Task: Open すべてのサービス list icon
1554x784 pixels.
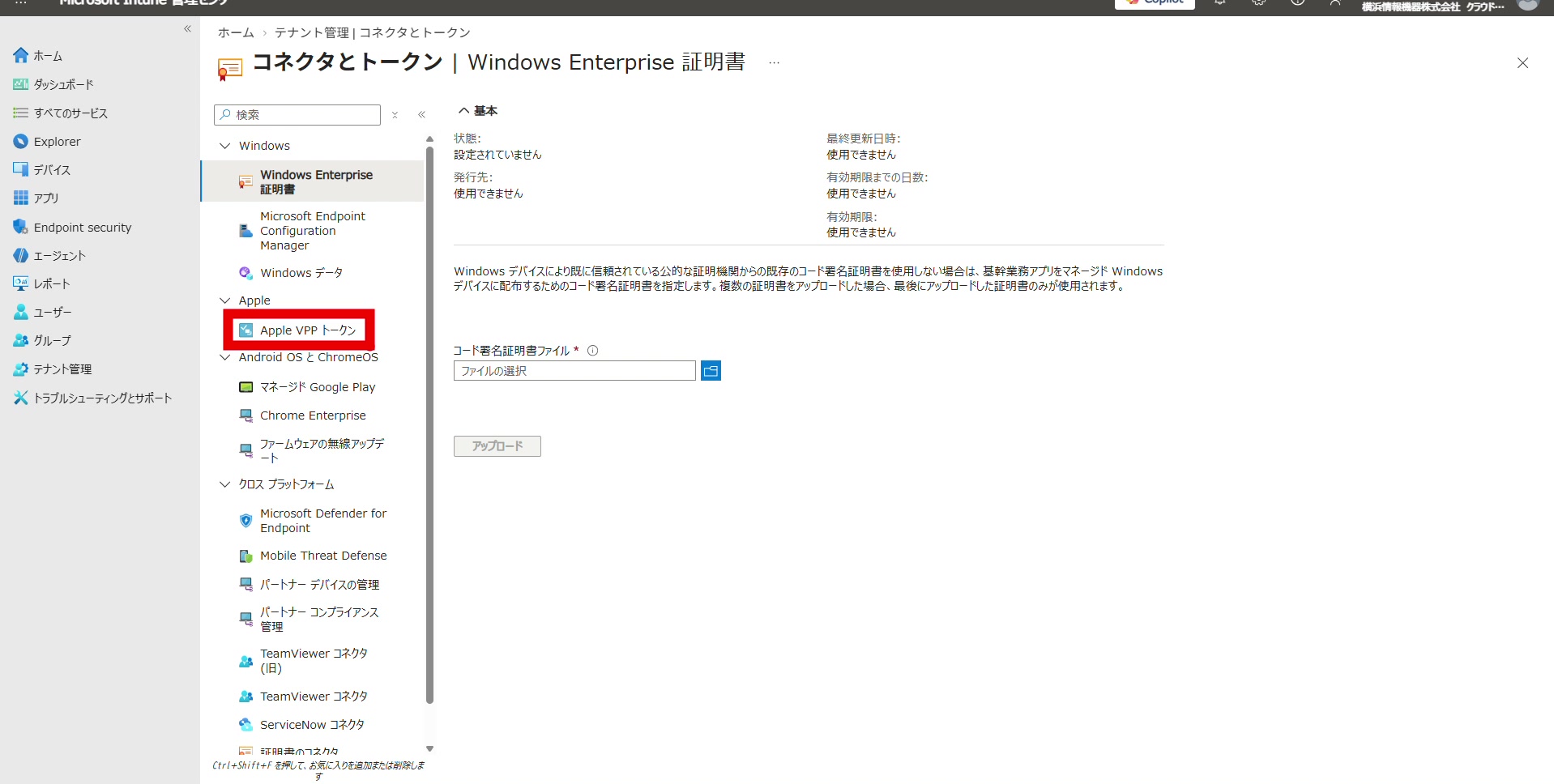Action: tap(21, 113)
